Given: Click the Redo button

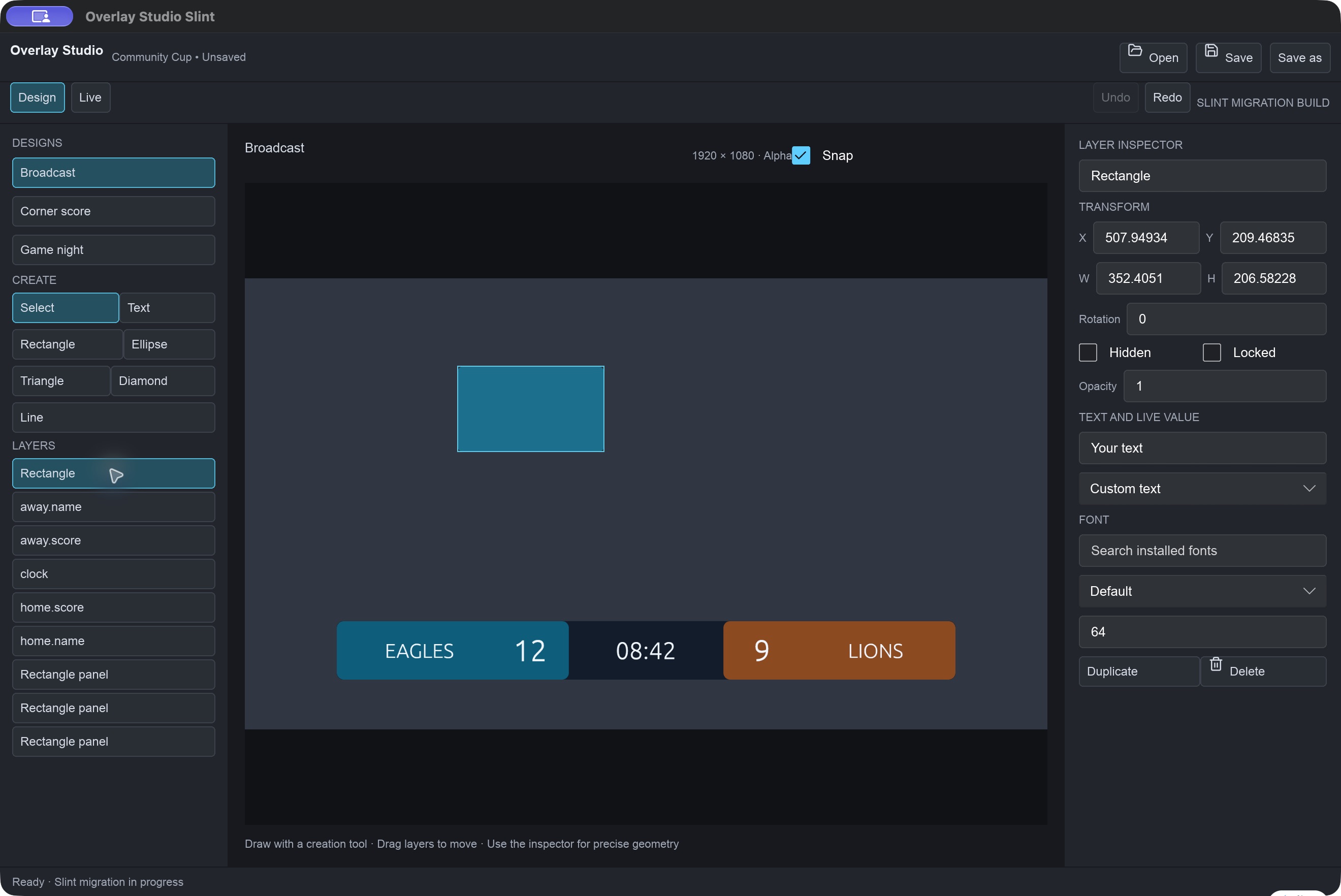Looking at the screenshot, I should point(1167,97).
